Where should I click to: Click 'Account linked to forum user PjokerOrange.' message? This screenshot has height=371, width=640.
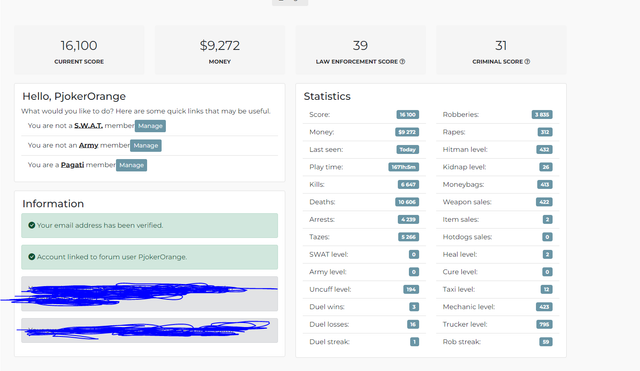[x=149, y=257]
